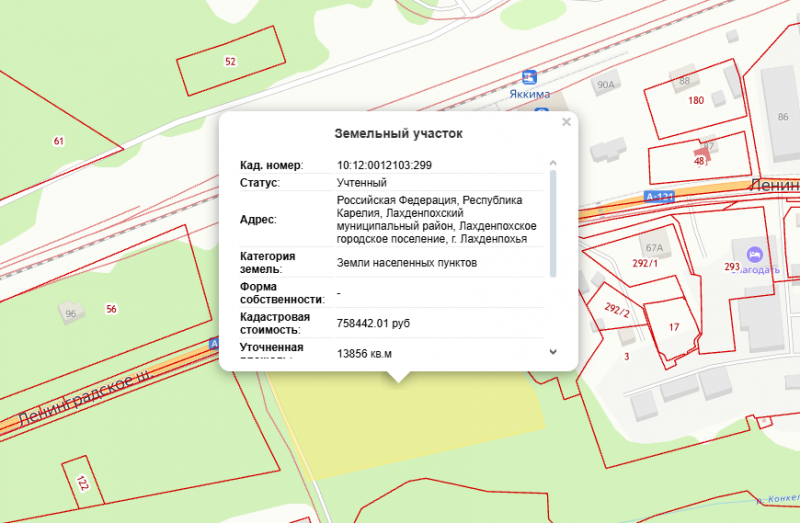Viewport: 800px width, 523px height.
Task: Click the highlighted yellow land parcel
Action: pyautogui.click(x=408, y=426)
